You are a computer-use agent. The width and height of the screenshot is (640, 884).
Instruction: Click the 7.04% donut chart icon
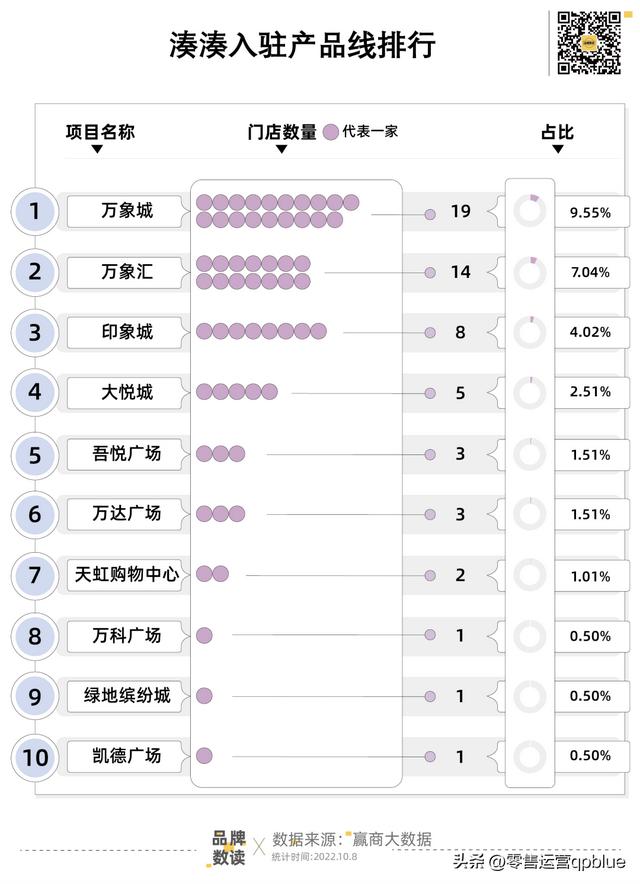click(x=529, y=272)
